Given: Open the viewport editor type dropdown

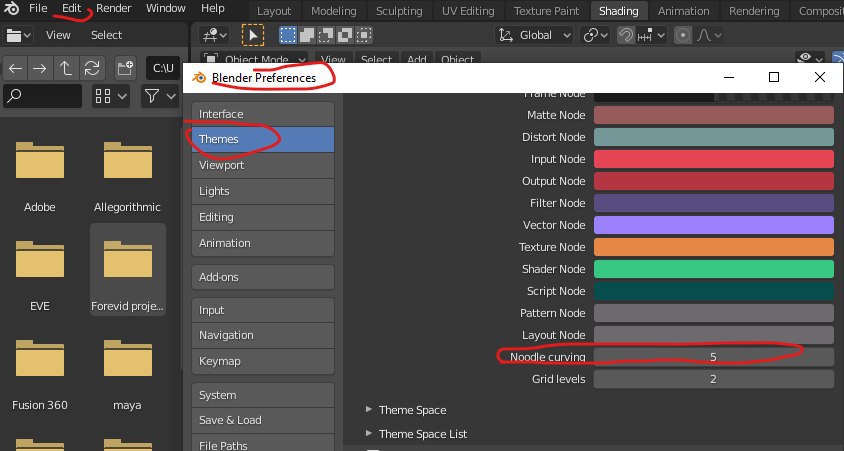Looking at the screenshot, I should 213,36.
